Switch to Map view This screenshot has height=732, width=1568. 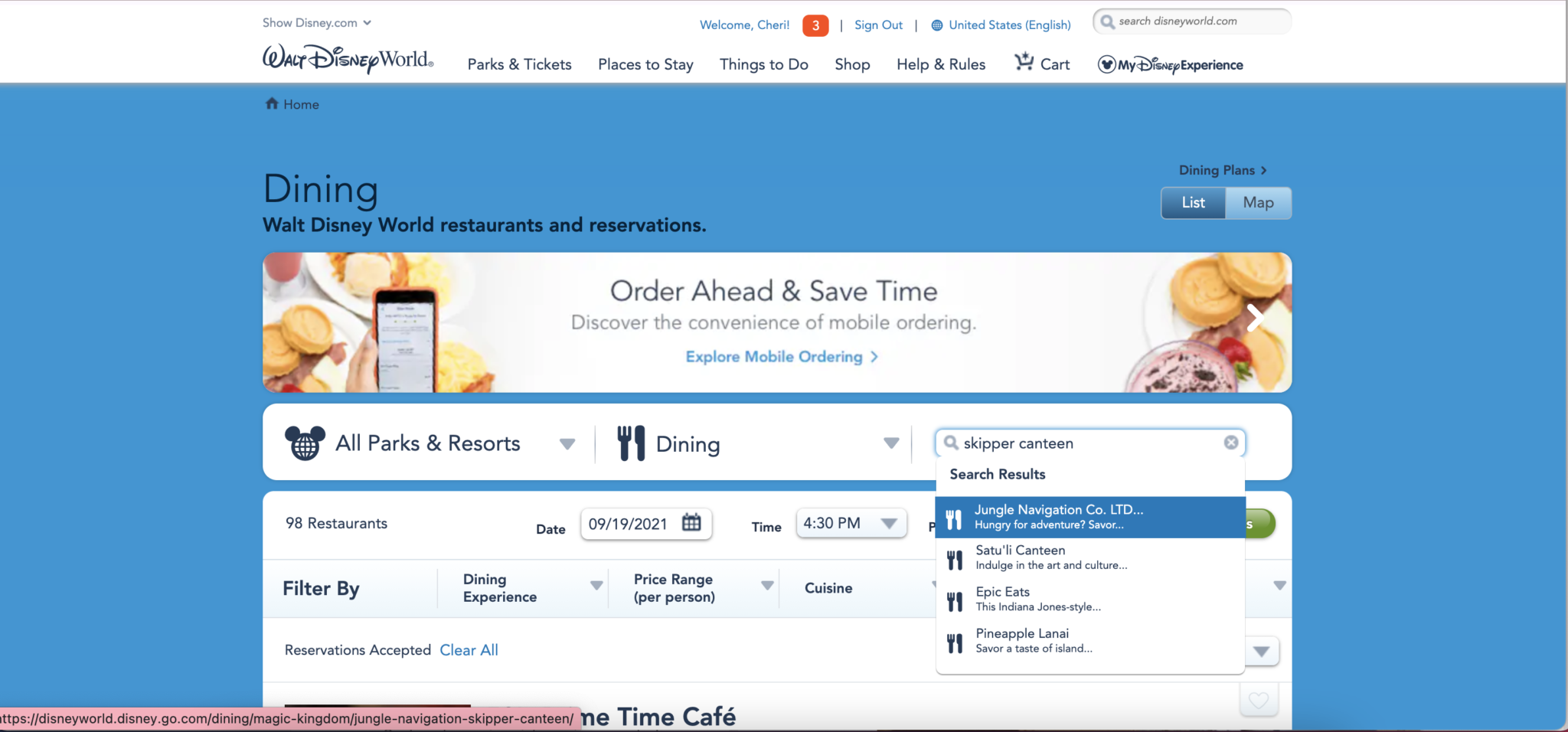pos(1258,203)
